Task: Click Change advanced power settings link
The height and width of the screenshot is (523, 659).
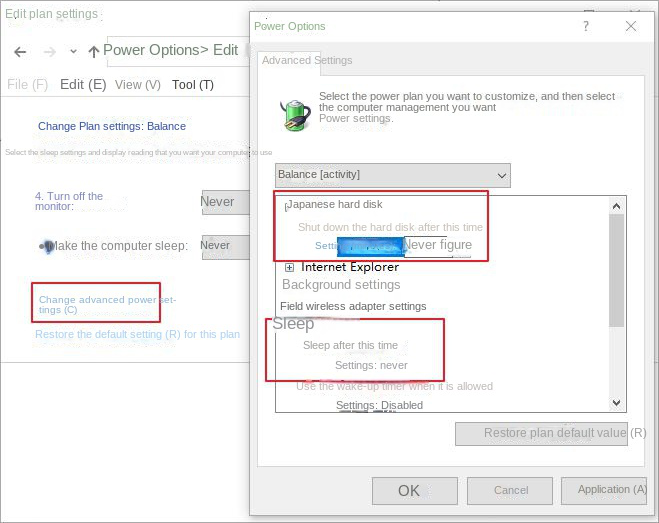Action: [x=107, y=304]
